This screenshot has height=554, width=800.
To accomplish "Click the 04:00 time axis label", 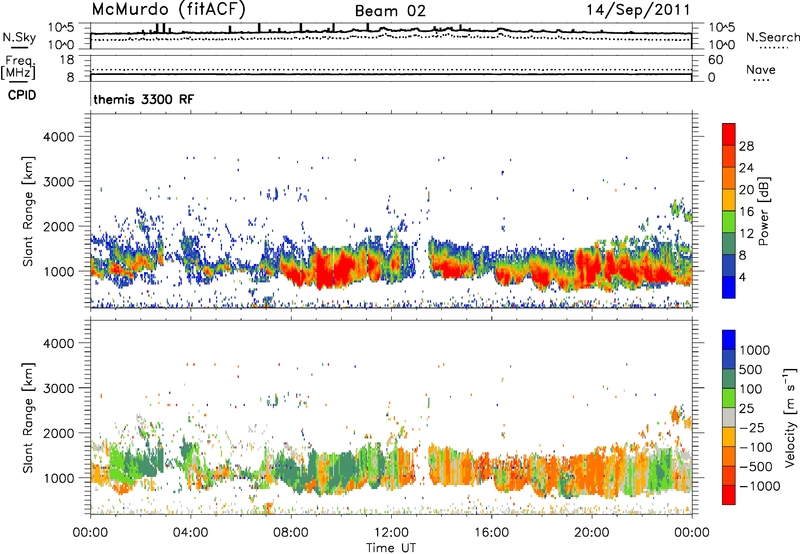I will pos(191,533).
